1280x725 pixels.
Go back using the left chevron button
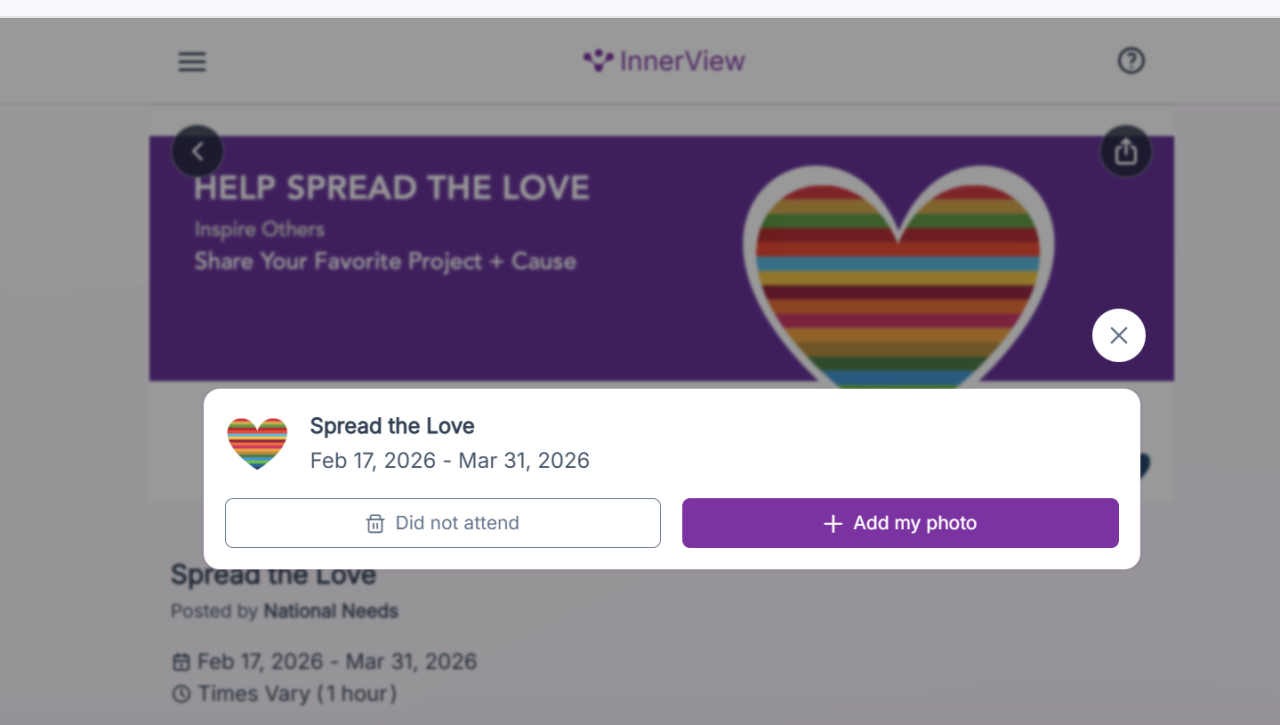click(x=197, y=151)
